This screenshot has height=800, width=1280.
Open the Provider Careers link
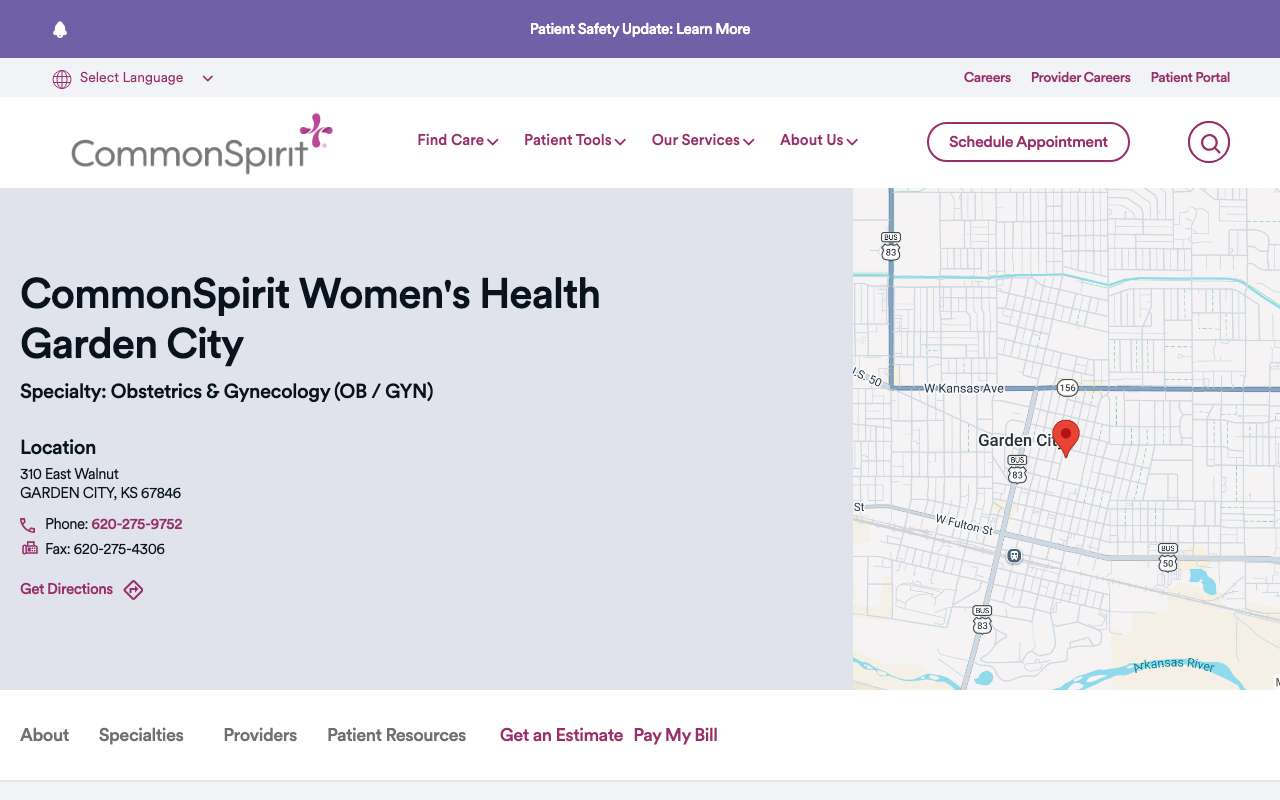coord(1081,78)
